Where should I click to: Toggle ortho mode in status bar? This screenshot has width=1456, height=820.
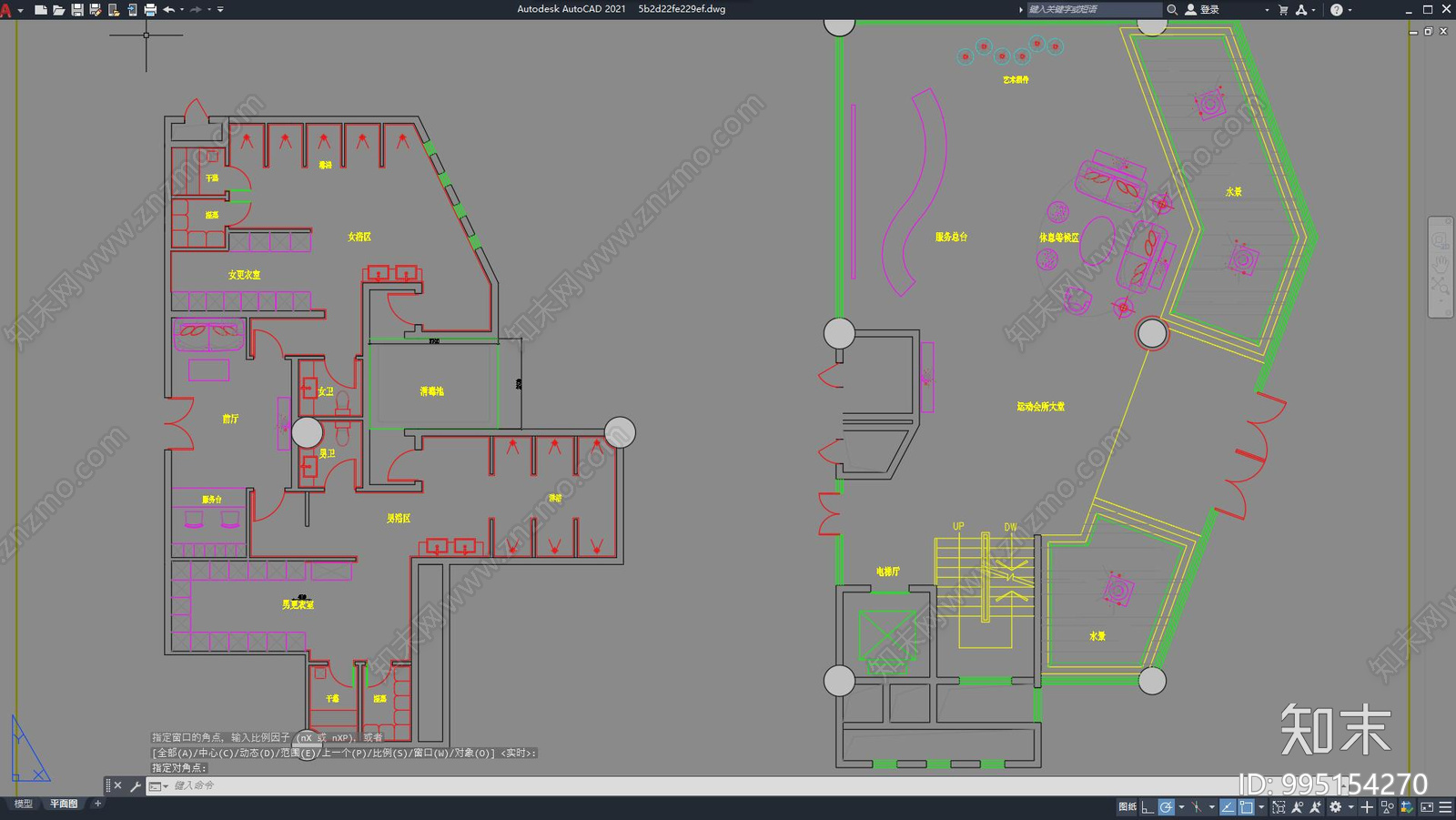click(1148, 807)
